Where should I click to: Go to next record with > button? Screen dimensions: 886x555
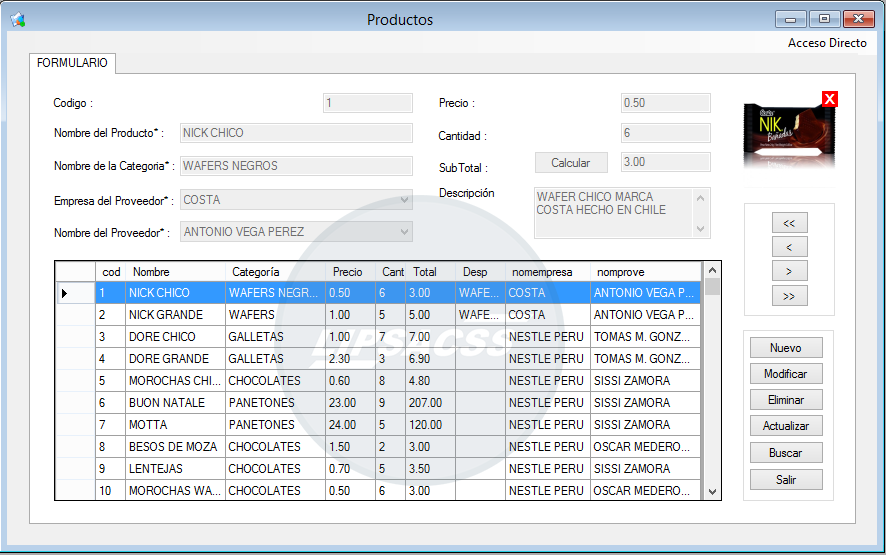789,271
